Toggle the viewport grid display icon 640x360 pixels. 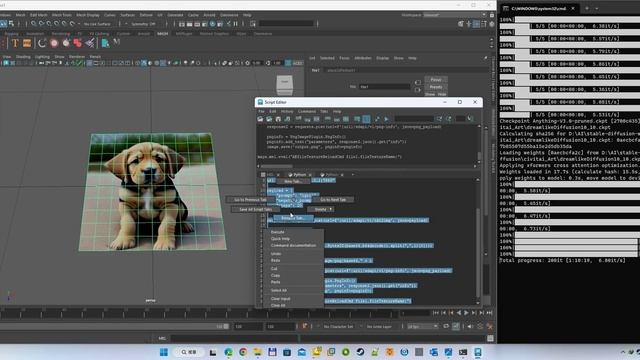(x=89, y=63)
